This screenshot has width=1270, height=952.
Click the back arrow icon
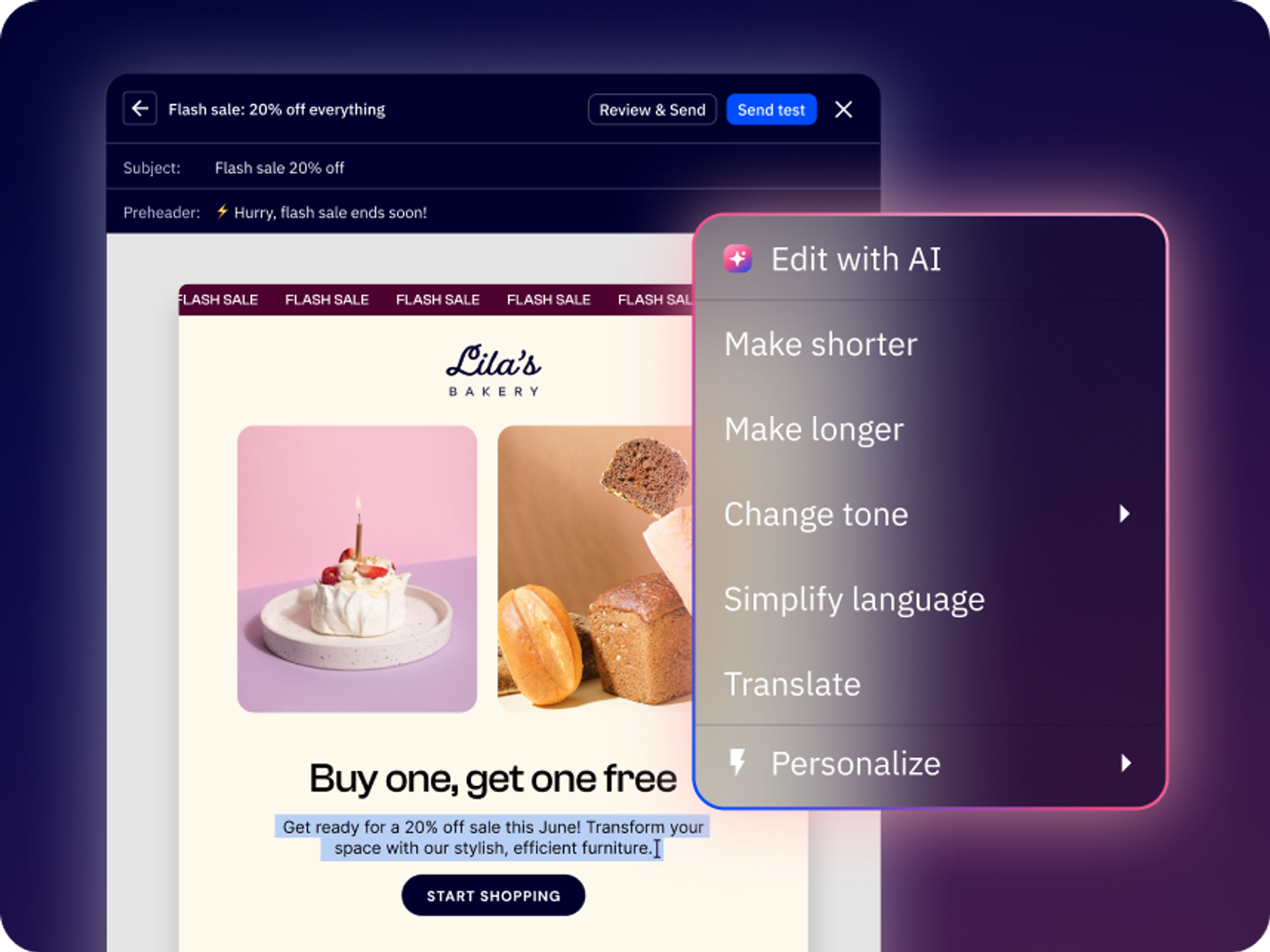[x=140, y=108]
